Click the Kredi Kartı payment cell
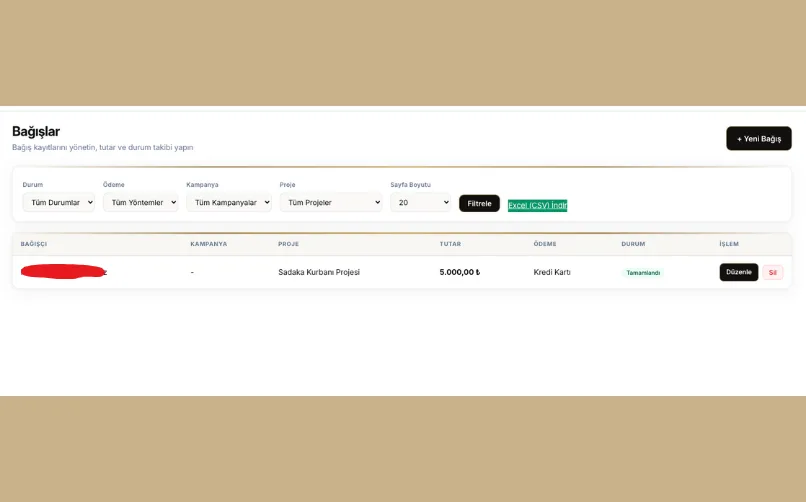The height and width of the screenshot is (502, 806). point(552,272)
